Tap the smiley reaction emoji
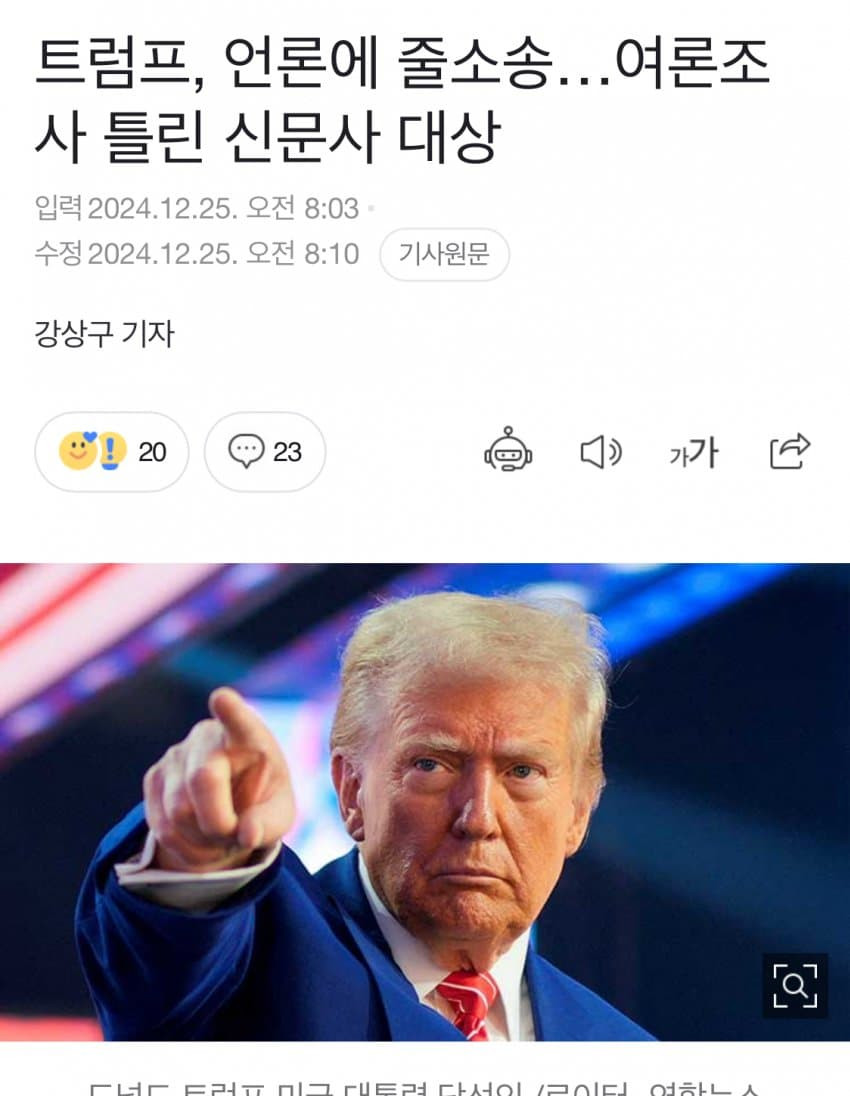This screenshot has width=850, height=1096. pyautogui.click(x=77, y=451)
